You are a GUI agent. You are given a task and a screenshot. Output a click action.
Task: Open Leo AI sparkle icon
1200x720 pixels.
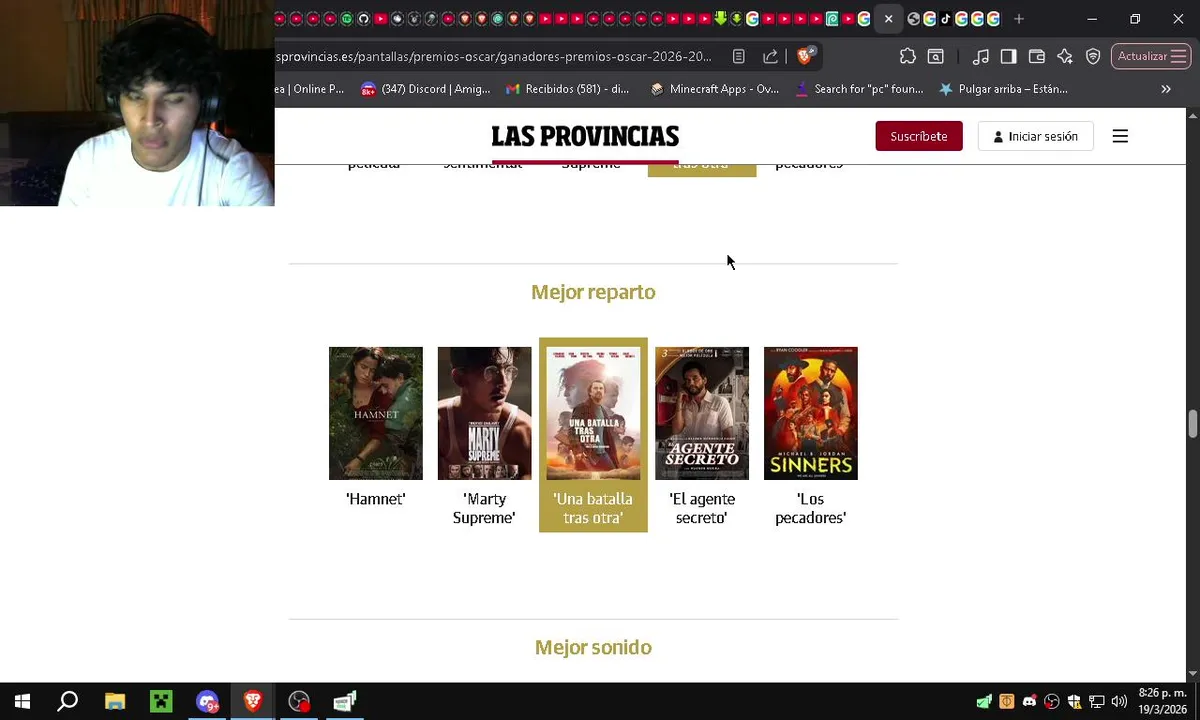click(x=1065, y=56)
